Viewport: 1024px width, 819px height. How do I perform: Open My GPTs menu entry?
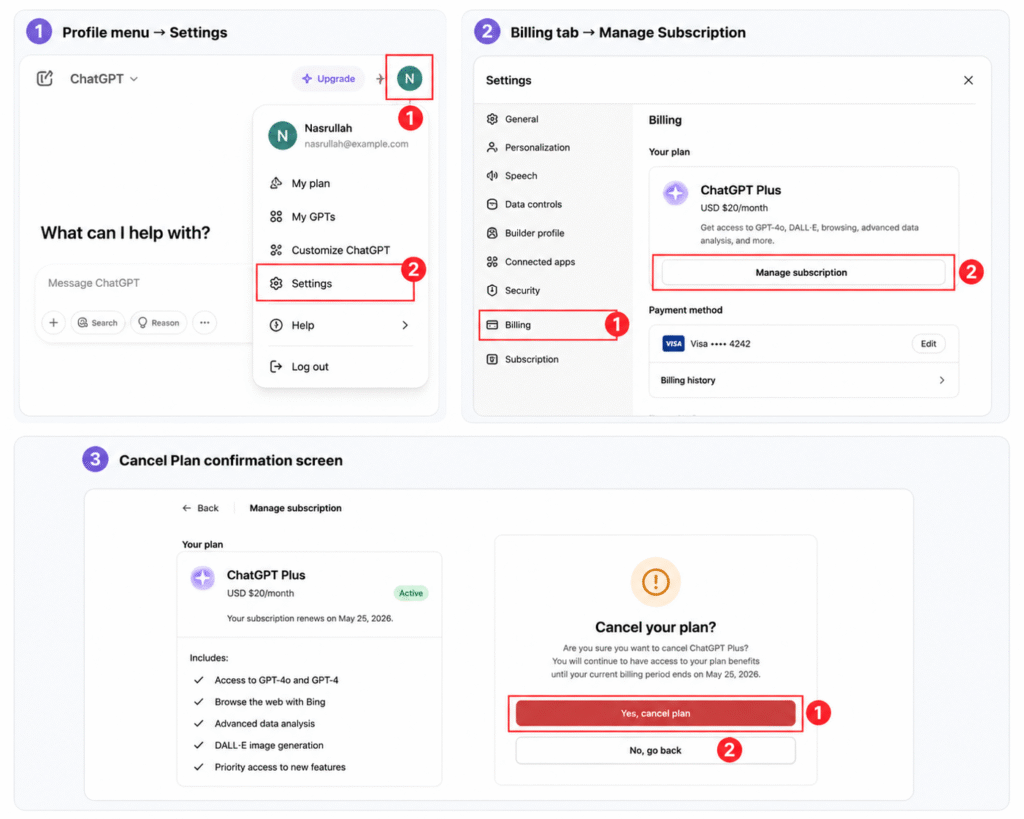click(x=340, y=217)
